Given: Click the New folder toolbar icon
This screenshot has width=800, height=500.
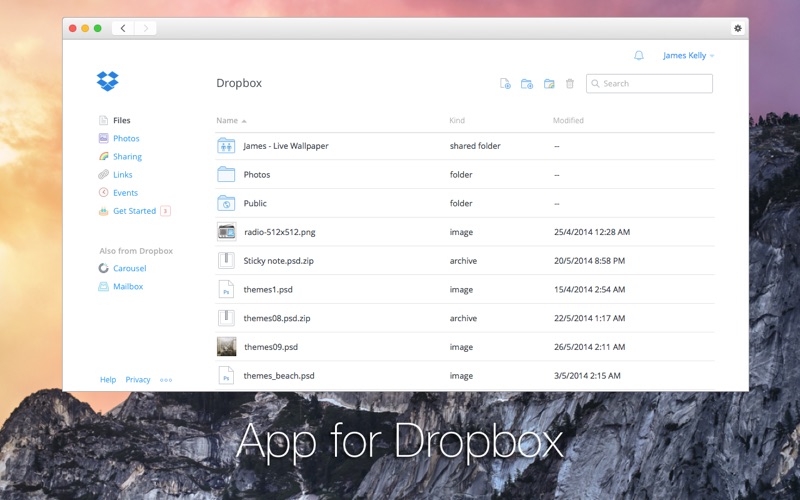Looking at the screenshot, I should (x=527, y=84).
